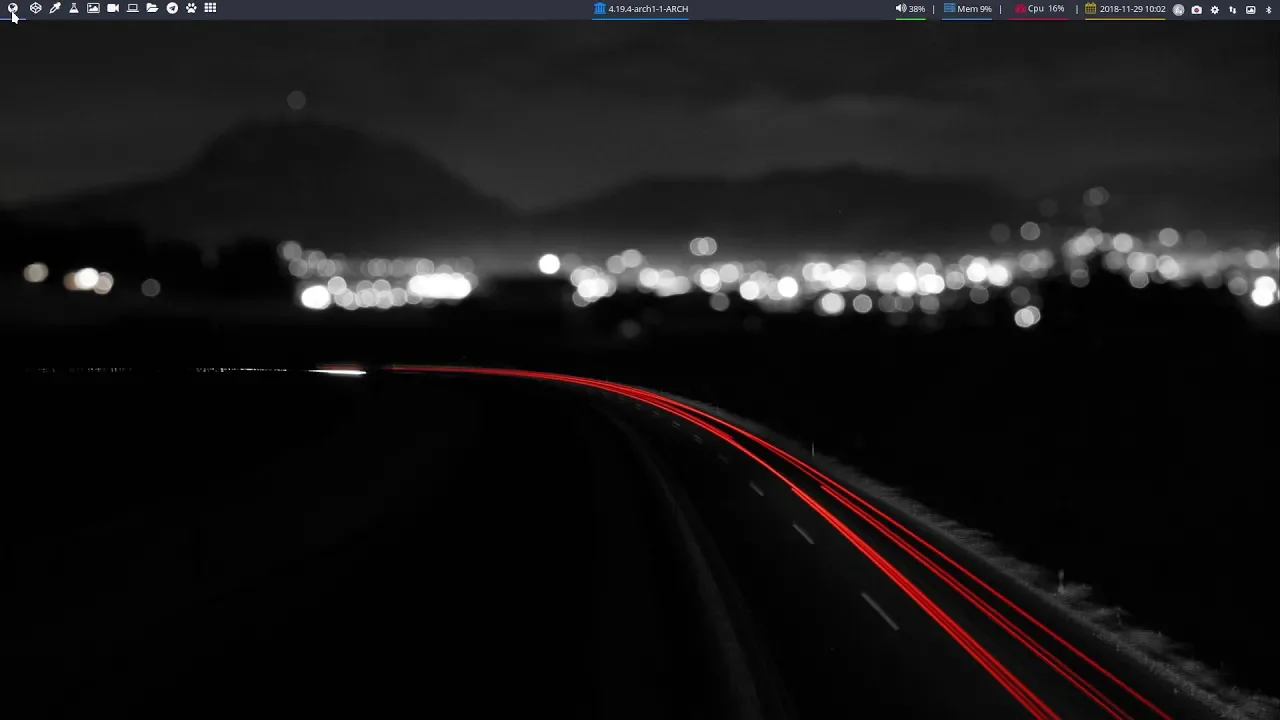Open the file manager folder icon
Viewport: 1280px width, 720px height.
(152, 8)
